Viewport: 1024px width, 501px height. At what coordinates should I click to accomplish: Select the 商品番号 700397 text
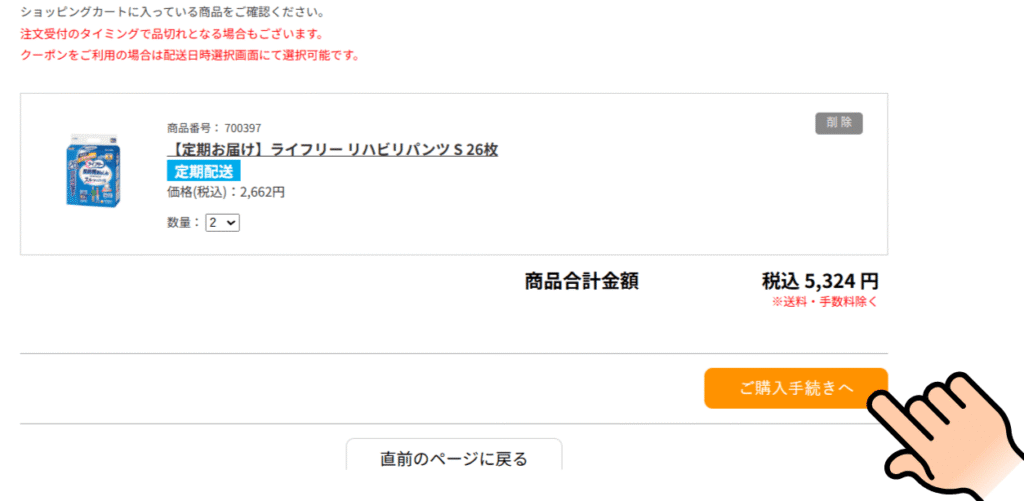tap(214, 127)
